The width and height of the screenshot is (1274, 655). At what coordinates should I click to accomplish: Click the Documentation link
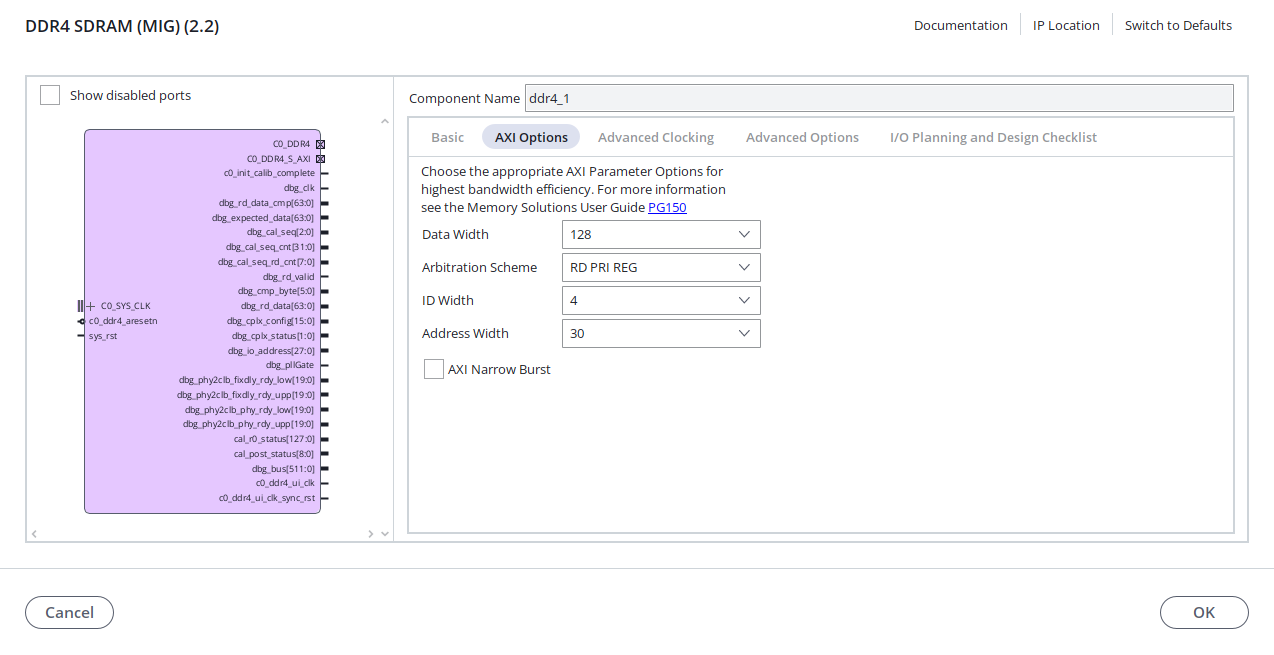(x=961, y=25)
